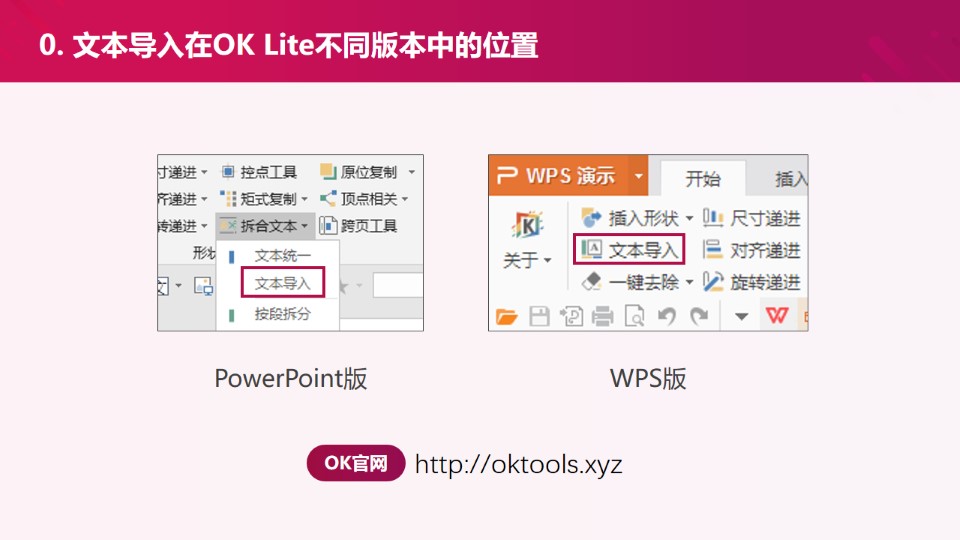This screenshot has height=540, width=960.
Task: Expand the WPS 演示 application menu arrow
Action: (639, 176)
